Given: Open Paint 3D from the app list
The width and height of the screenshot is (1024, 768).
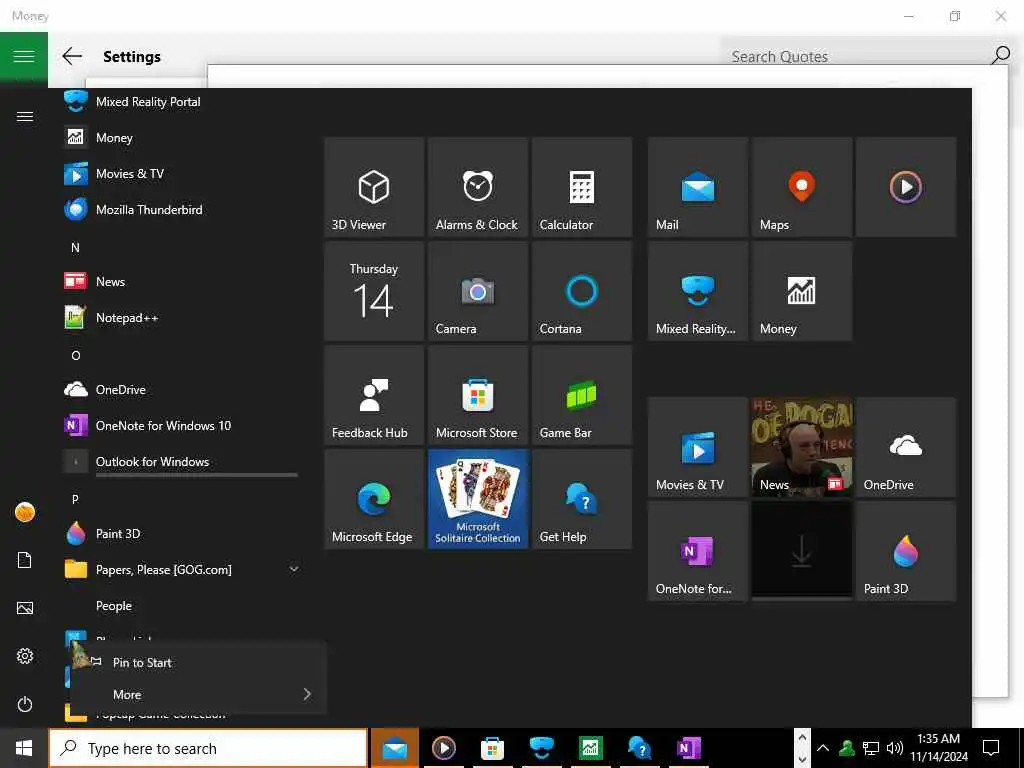Looking at the screenshot, I should (182, 534).
